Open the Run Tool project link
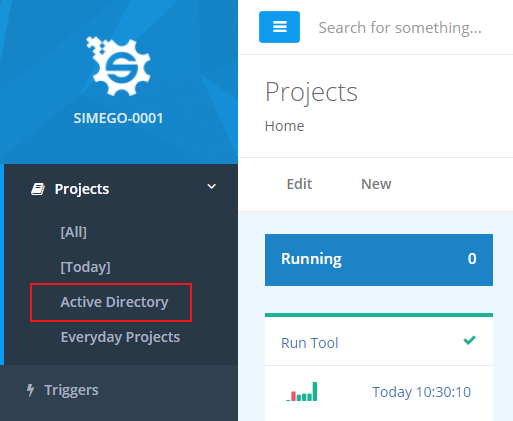 tap(310, 343)
